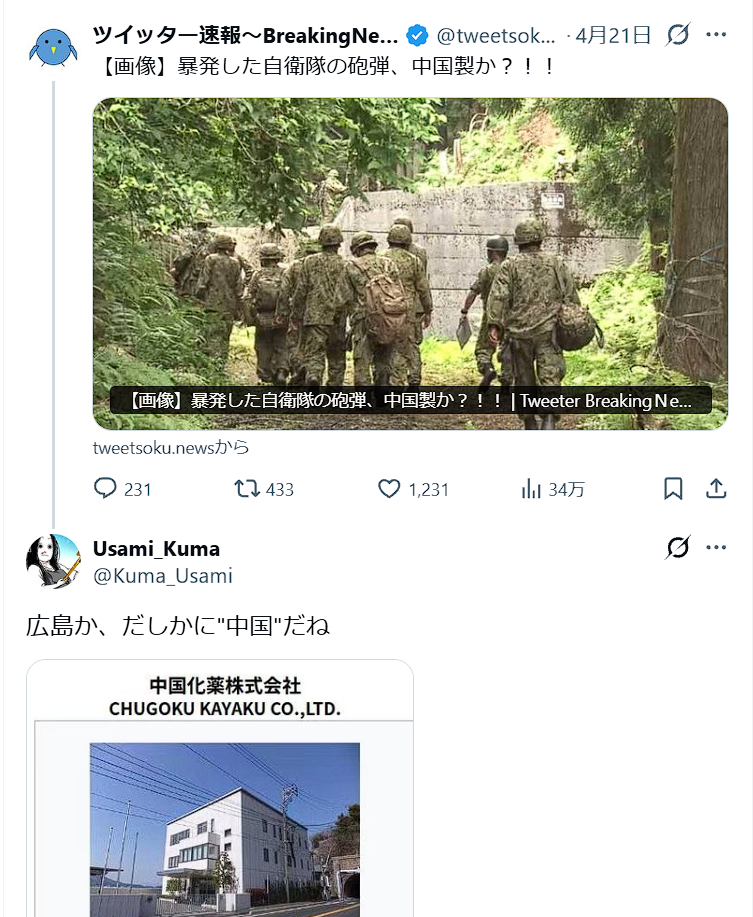Open the ツイッター速報 account name
Screen dimensions: 753x917
coord(246,36)
